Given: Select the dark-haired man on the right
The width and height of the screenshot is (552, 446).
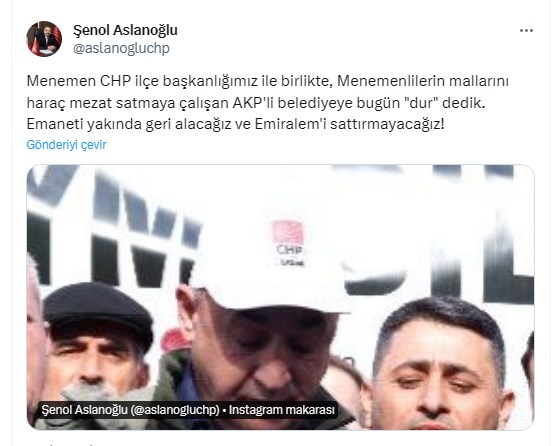Looking at the screenshot, I should point(443,366).
